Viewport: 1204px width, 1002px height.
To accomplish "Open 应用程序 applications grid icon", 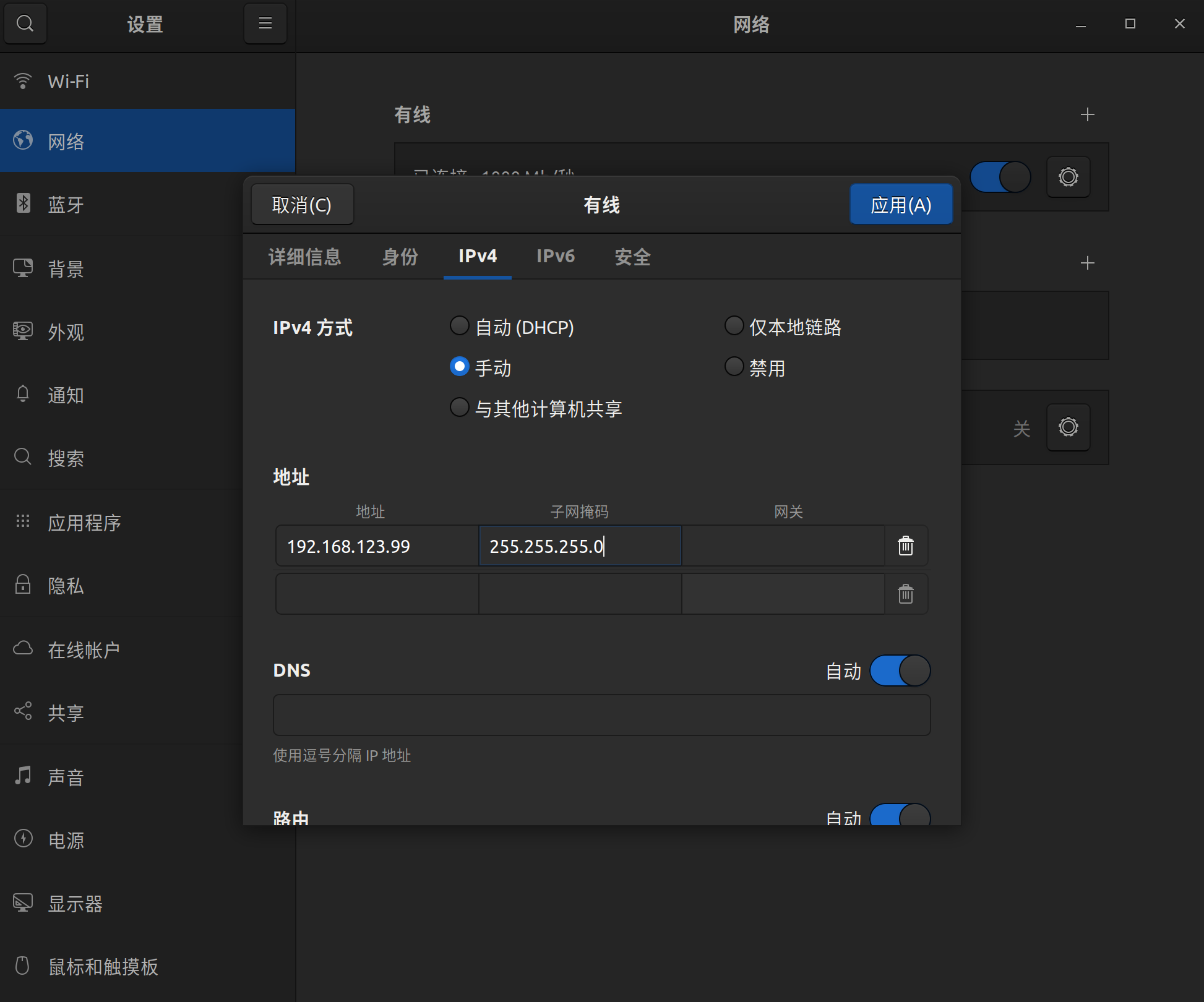I will (23, 521).
